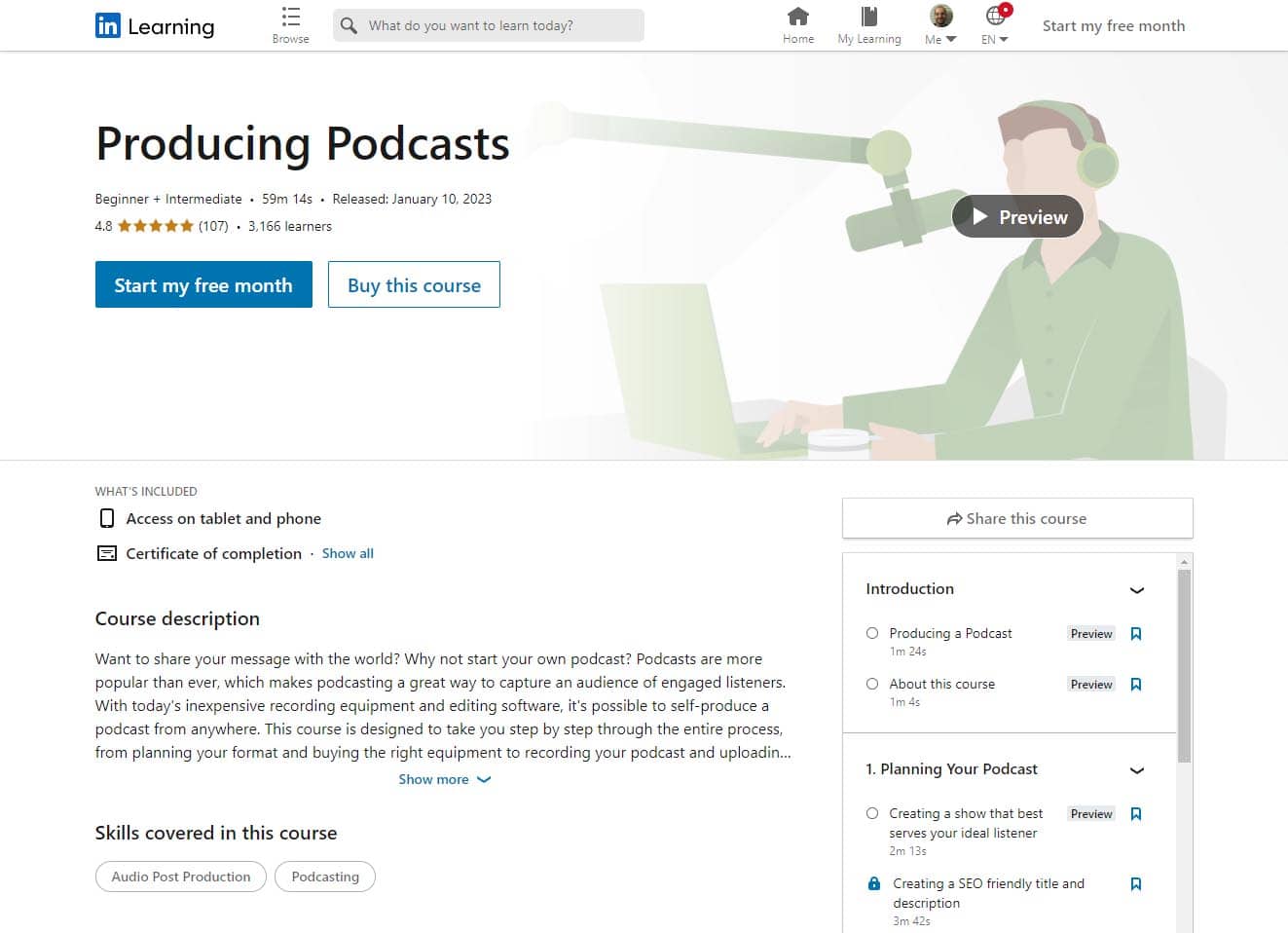Screen dimensions: 1288x933
Task: Focus the search input field
Action: 489,25
